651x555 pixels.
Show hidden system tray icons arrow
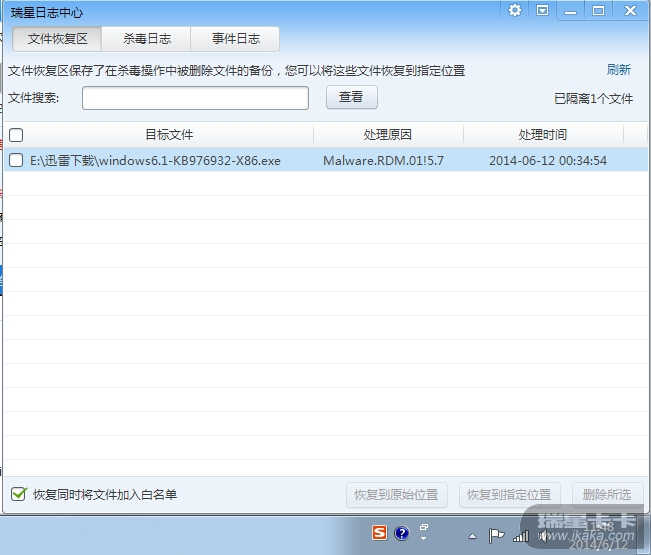(472, 536)
